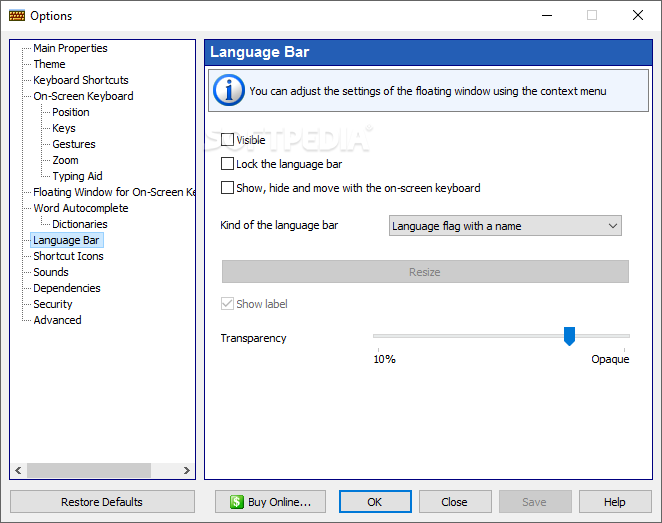
Task: Open Help from the bottom buttons
Action: click(615, 502)
